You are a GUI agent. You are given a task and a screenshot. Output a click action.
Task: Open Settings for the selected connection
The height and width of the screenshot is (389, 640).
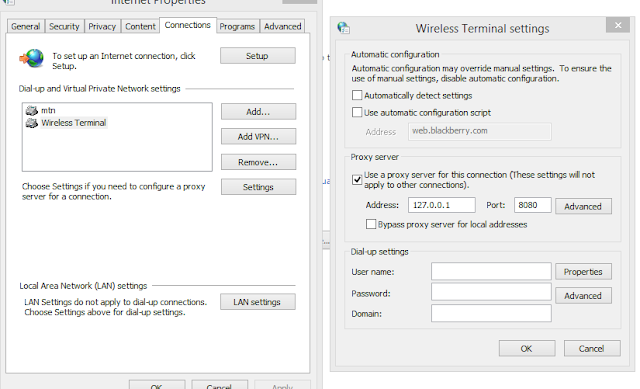pyautogui.click(x=258, y=187)
